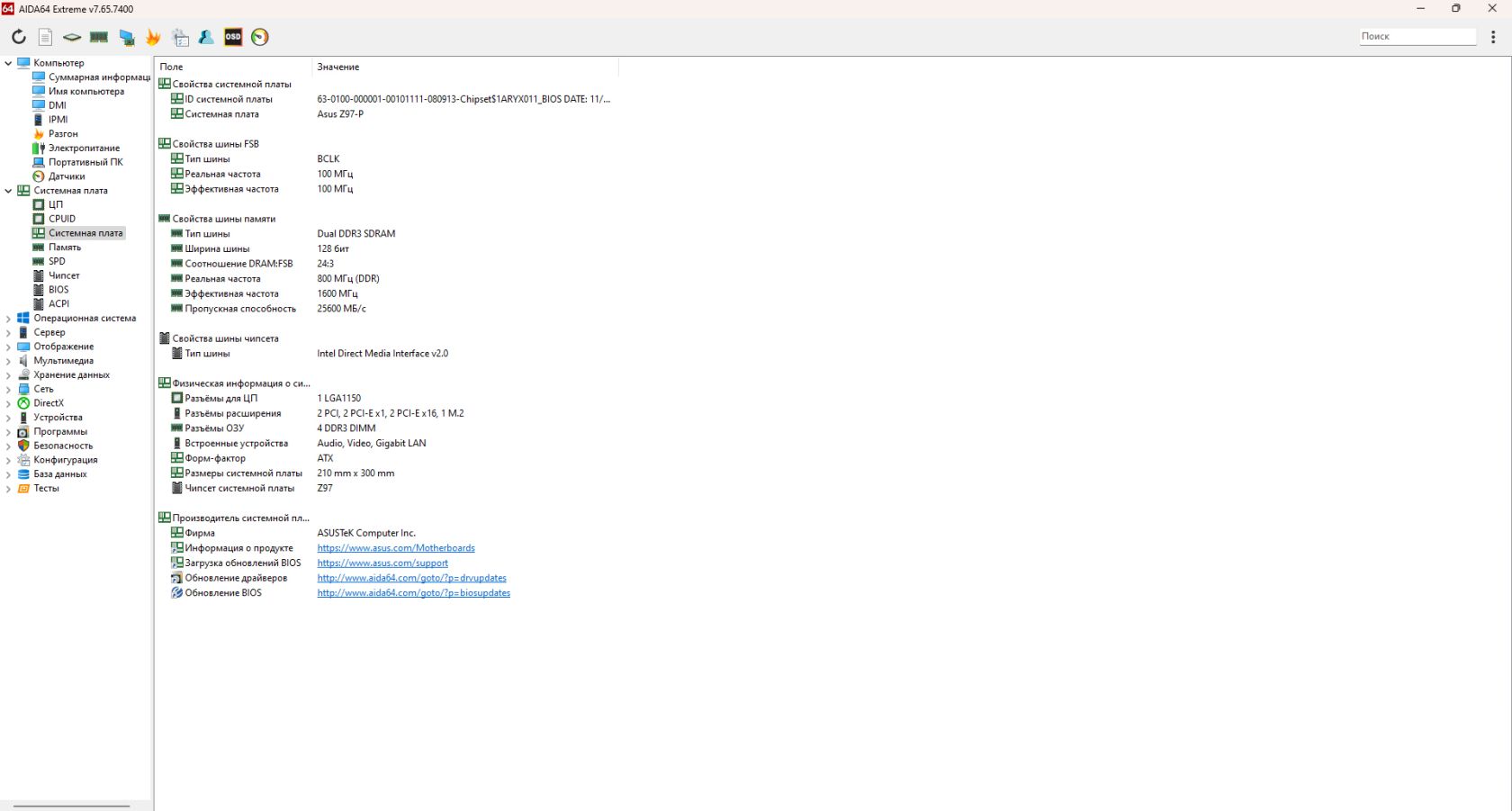Open the monitor diagnostics toolbar icon
The image size is (1512, 811).
click(126, 37)
